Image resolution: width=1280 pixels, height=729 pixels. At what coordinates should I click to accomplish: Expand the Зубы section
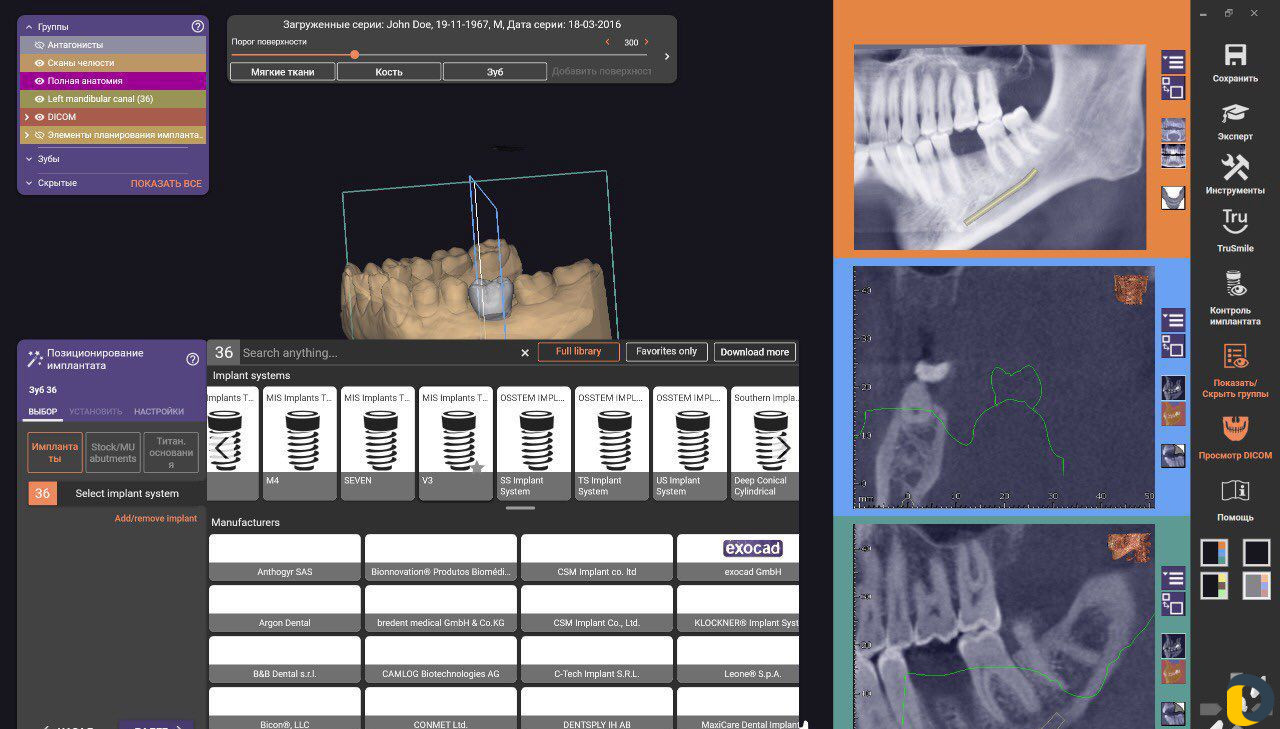pyautogui.click(x=28, y=159)
